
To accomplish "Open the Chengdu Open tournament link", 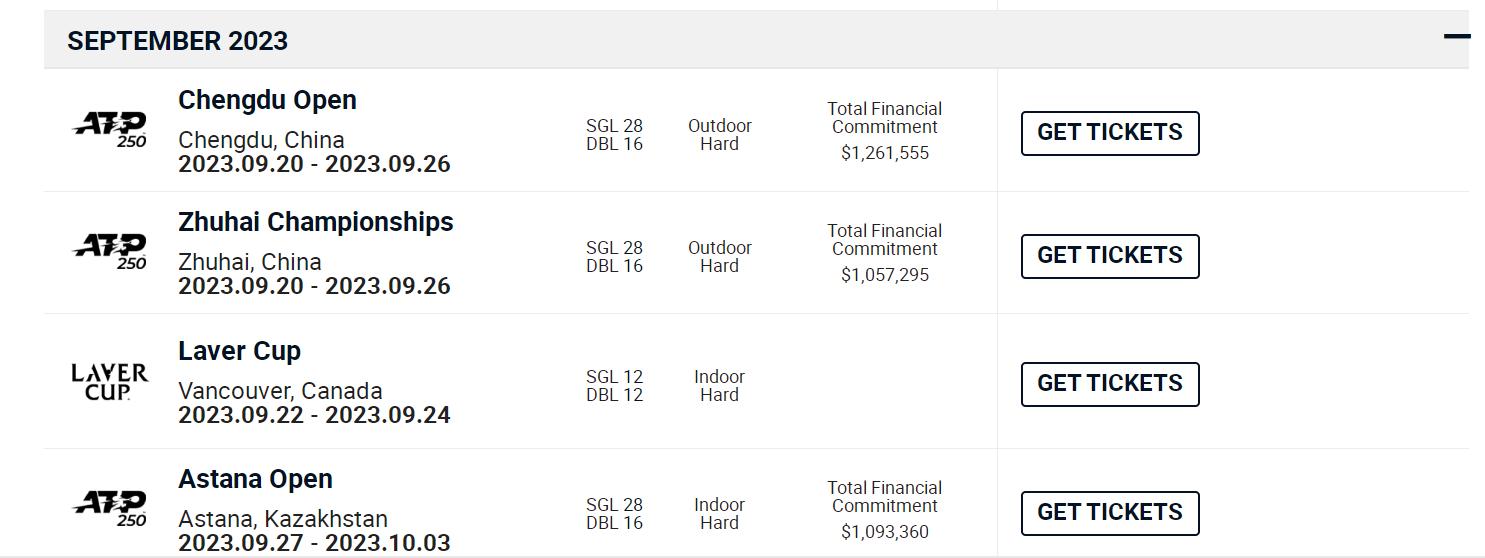I will click(x=267, y=100).
